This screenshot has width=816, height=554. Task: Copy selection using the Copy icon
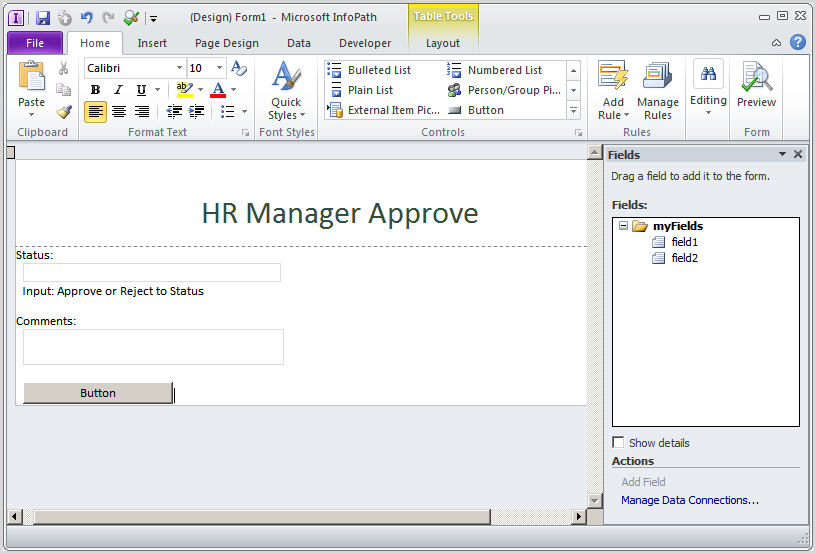(63, 89)
